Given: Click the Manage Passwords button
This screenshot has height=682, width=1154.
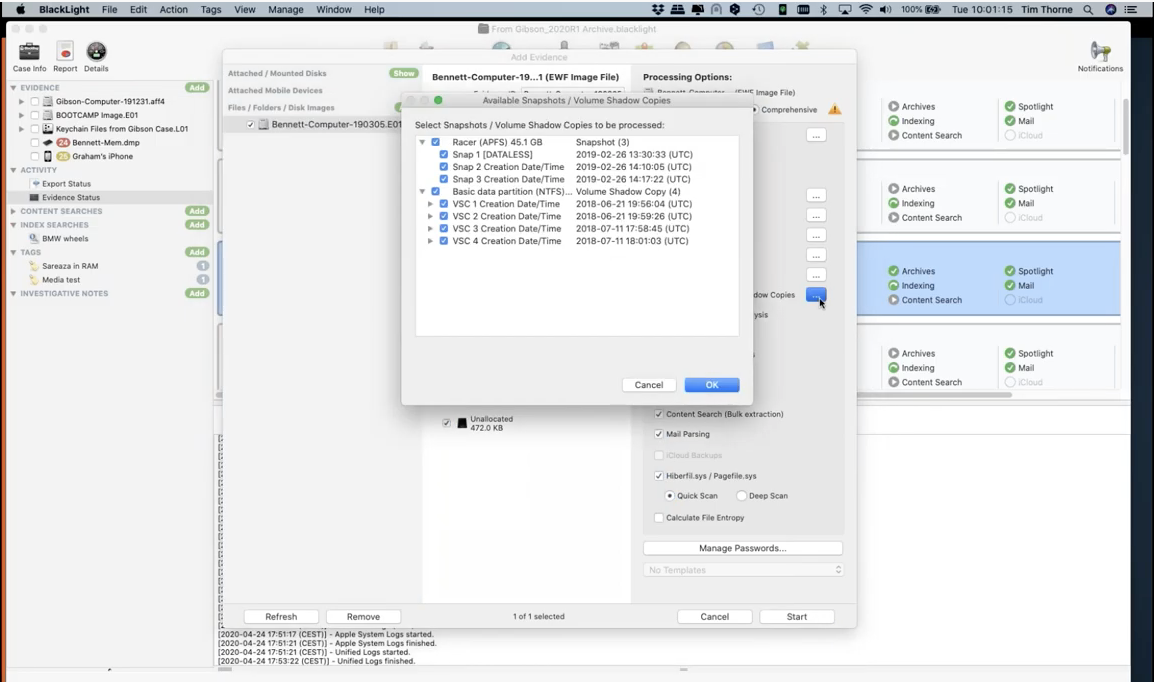Looking at the screenshot, I should point(743,548).
